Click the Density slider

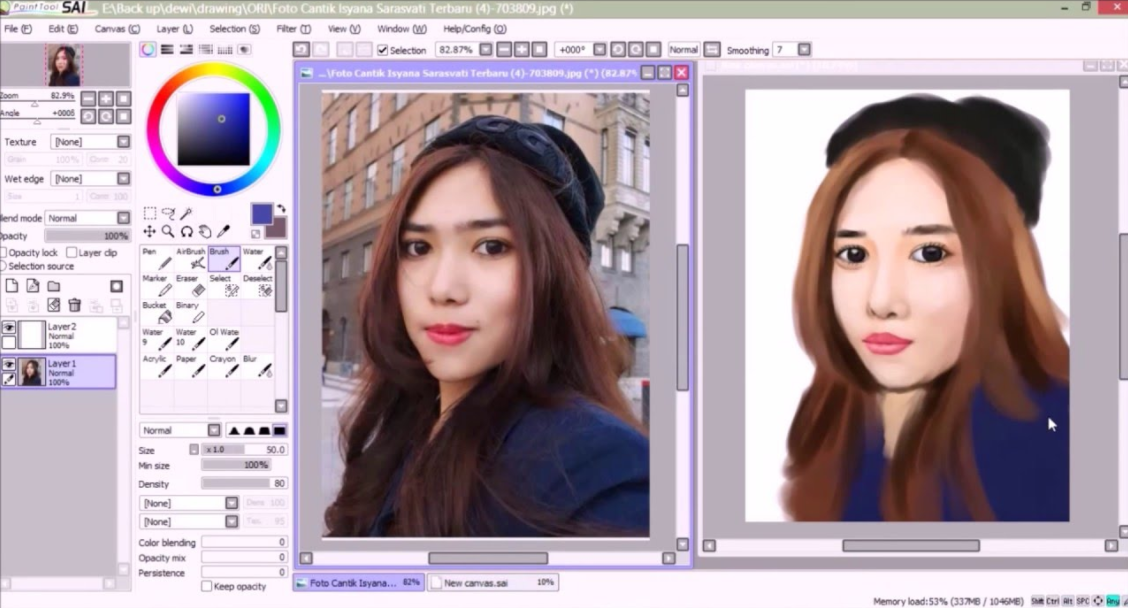[244, 483]
